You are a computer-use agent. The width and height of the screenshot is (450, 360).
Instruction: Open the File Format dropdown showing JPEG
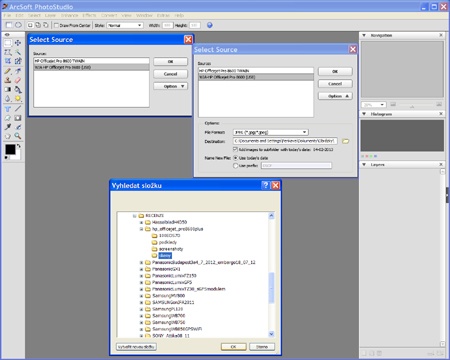coord(270,132)
